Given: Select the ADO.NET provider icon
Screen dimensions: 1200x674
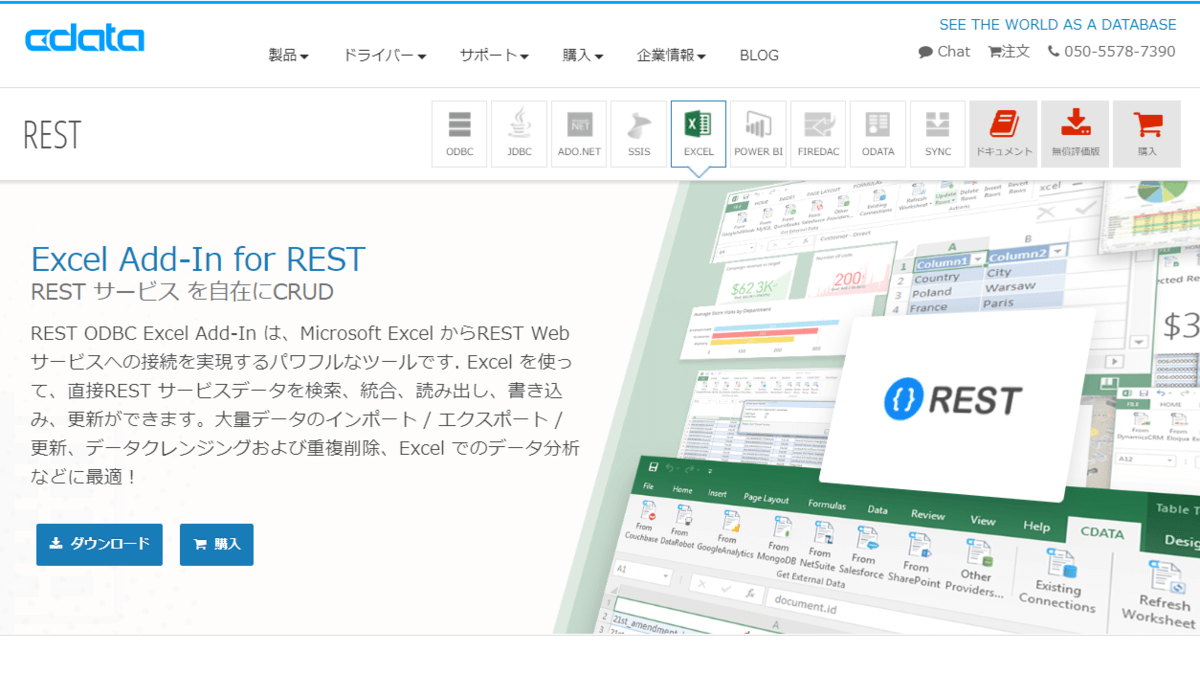Looking at the screenshot, I should [579, 134].
